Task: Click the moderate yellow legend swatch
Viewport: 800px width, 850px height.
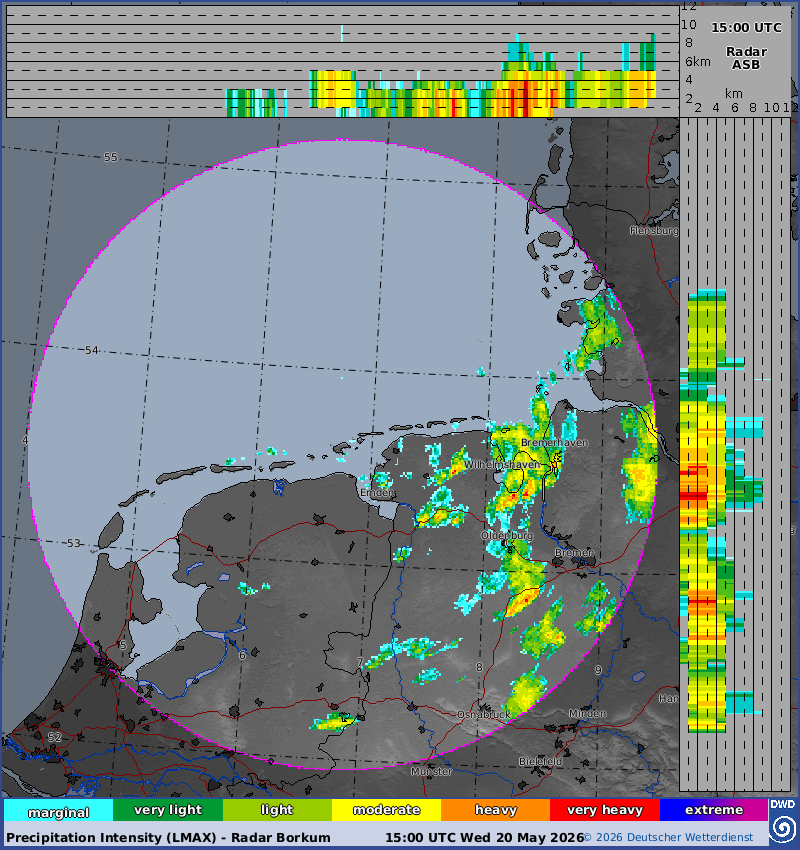Action: (x=386, y=810)
